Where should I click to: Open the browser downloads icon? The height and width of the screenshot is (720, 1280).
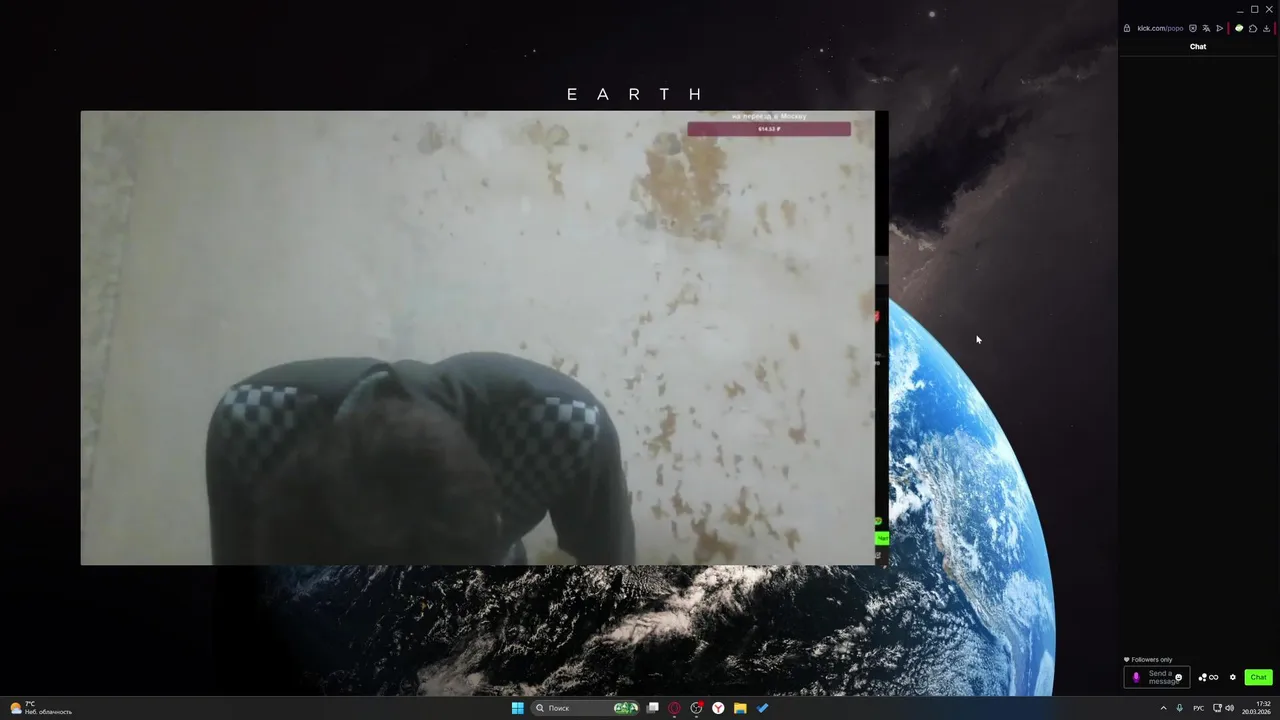coord(1267,28)
